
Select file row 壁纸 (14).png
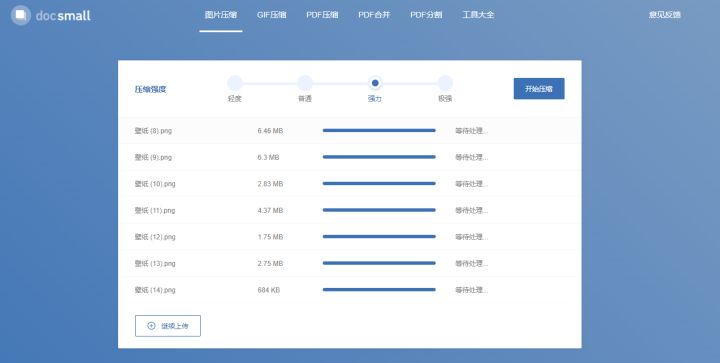(x=350, y=290)
